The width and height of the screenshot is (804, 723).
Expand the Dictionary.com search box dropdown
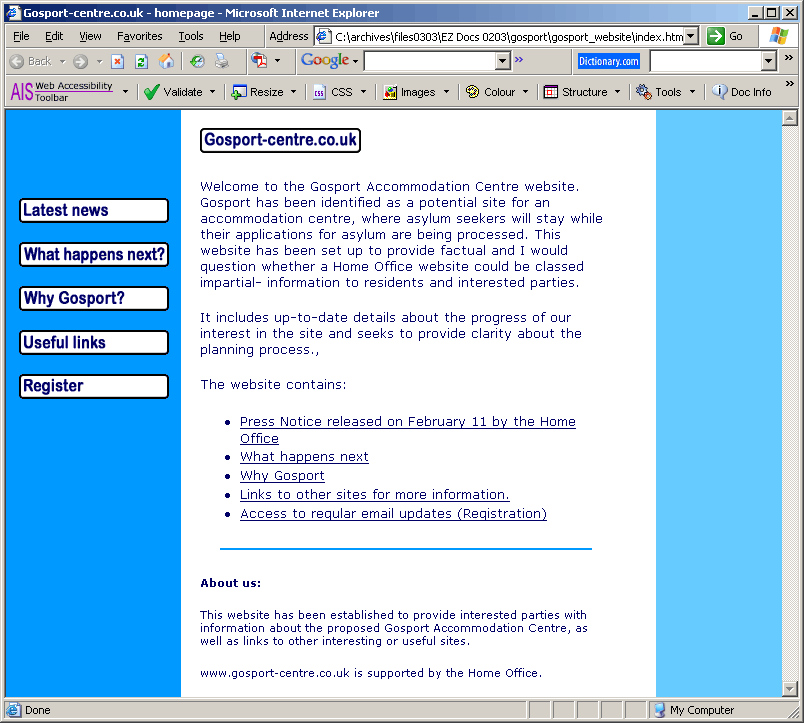[x=768, y=62]
